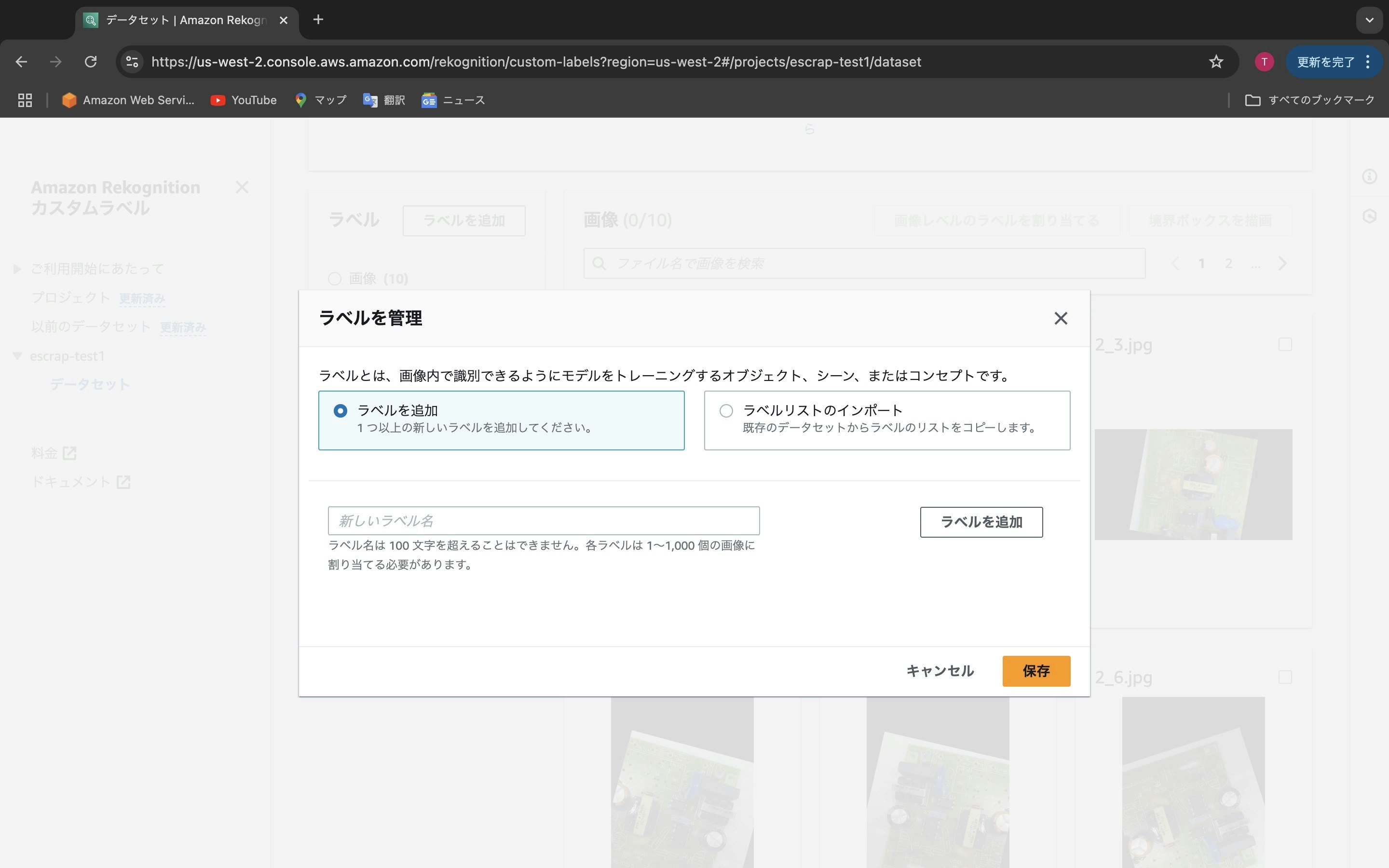
Task: Open the browser profile avatar
Action: click(1265, 61)
